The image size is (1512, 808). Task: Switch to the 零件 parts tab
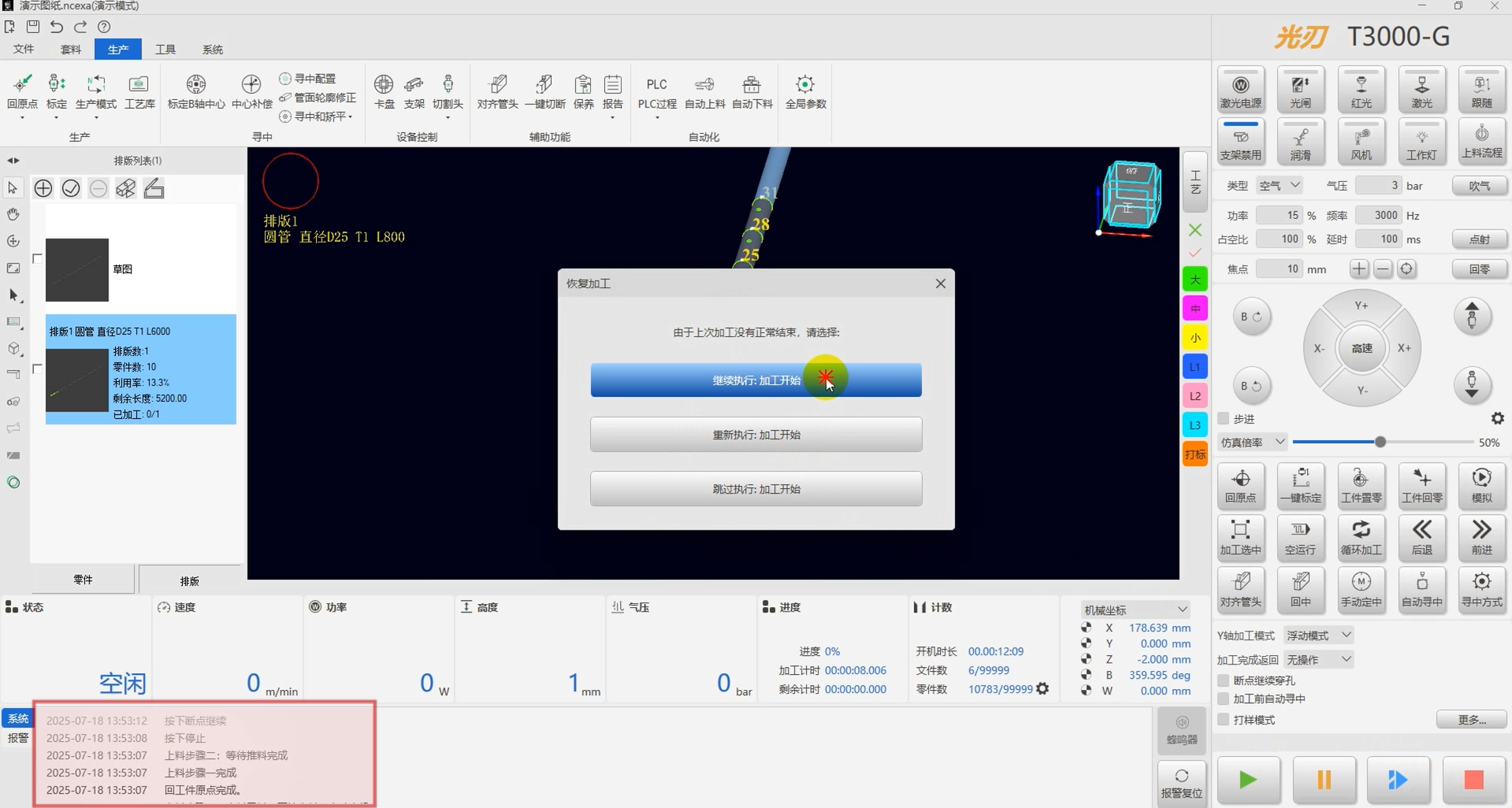point(83,580)
